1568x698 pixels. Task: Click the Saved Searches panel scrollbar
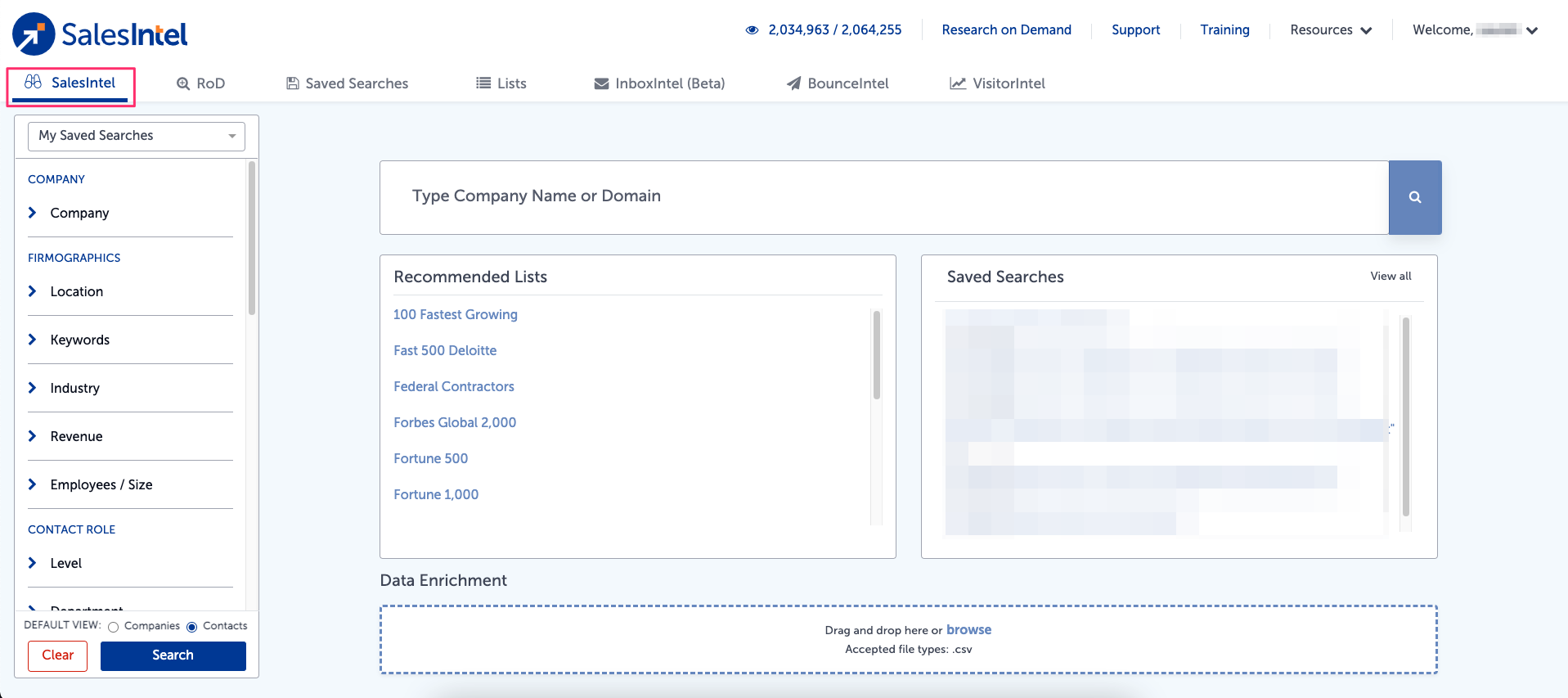point(1406,417)
